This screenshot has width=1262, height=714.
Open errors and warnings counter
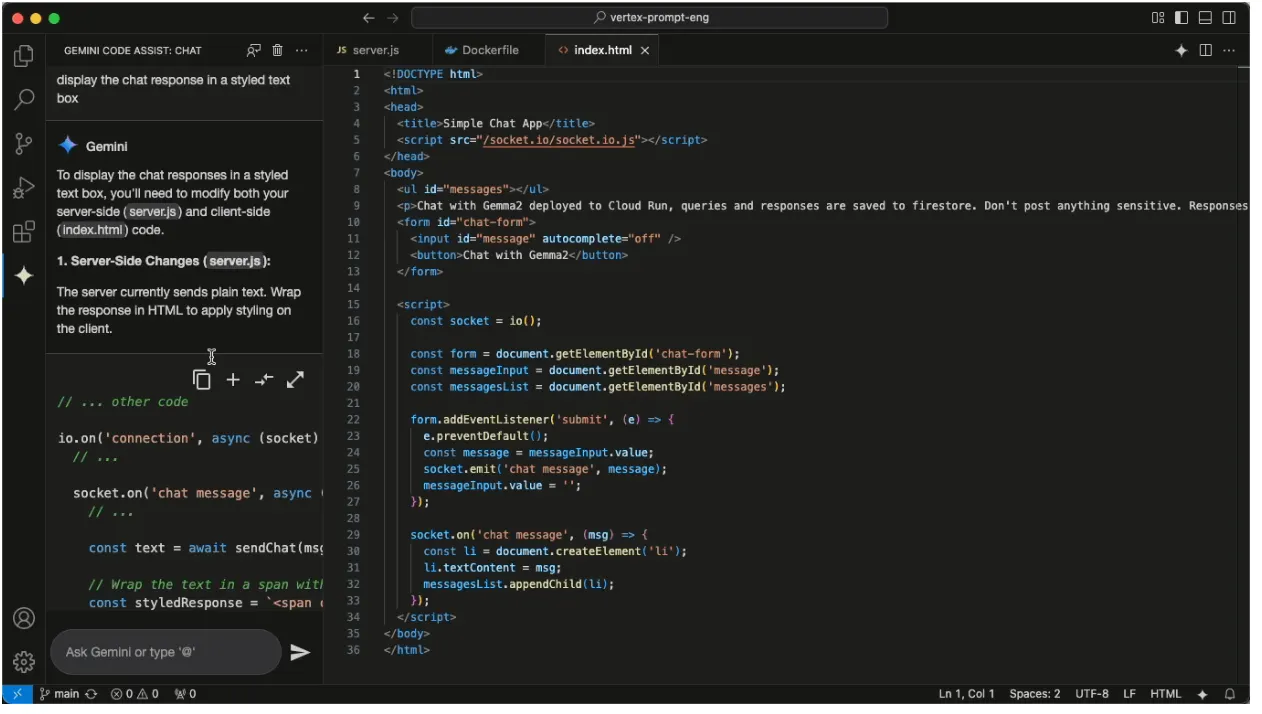point(134,694)
